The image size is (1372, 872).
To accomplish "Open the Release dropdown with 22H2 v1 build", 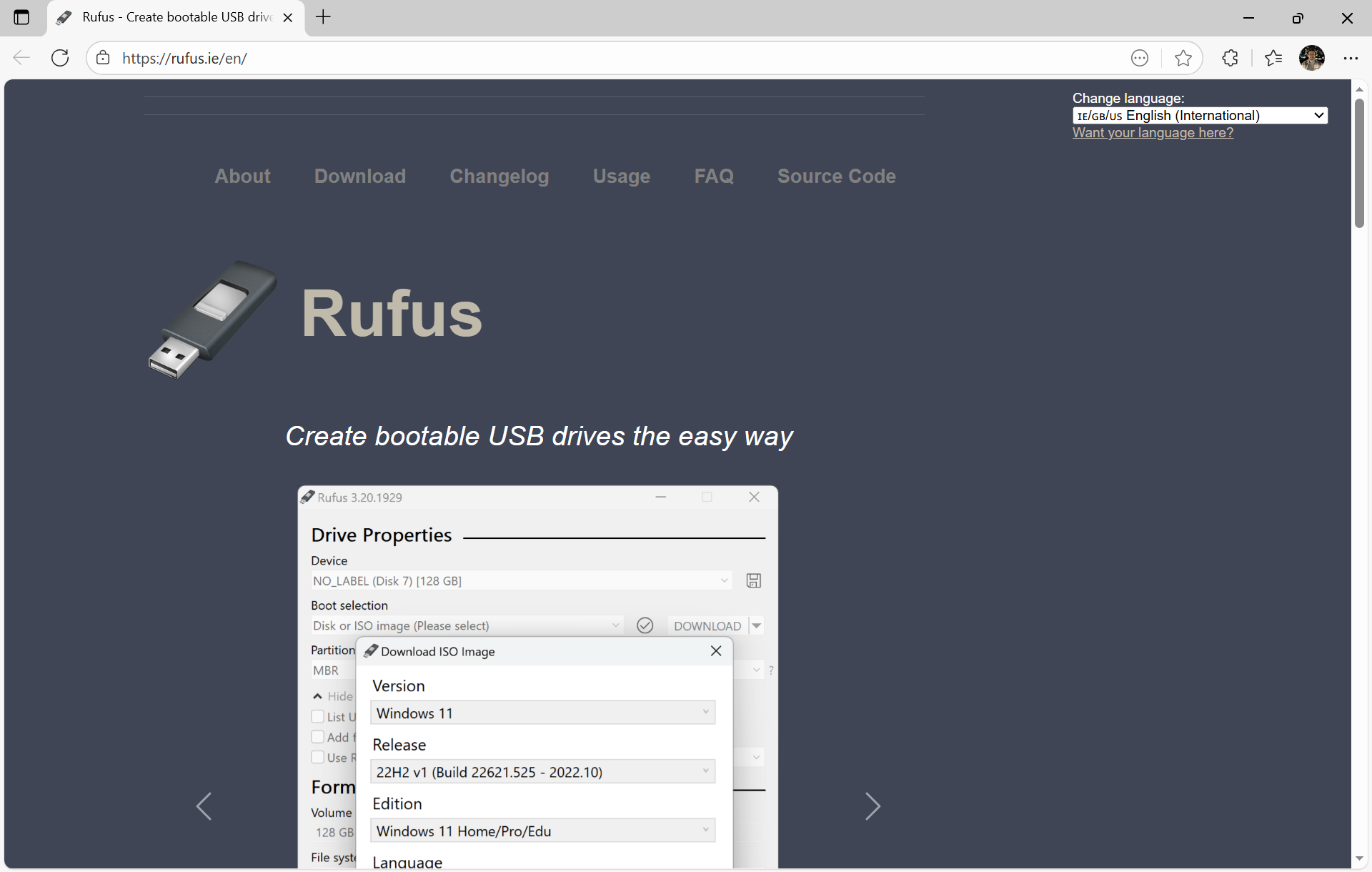I will [542, 771].
